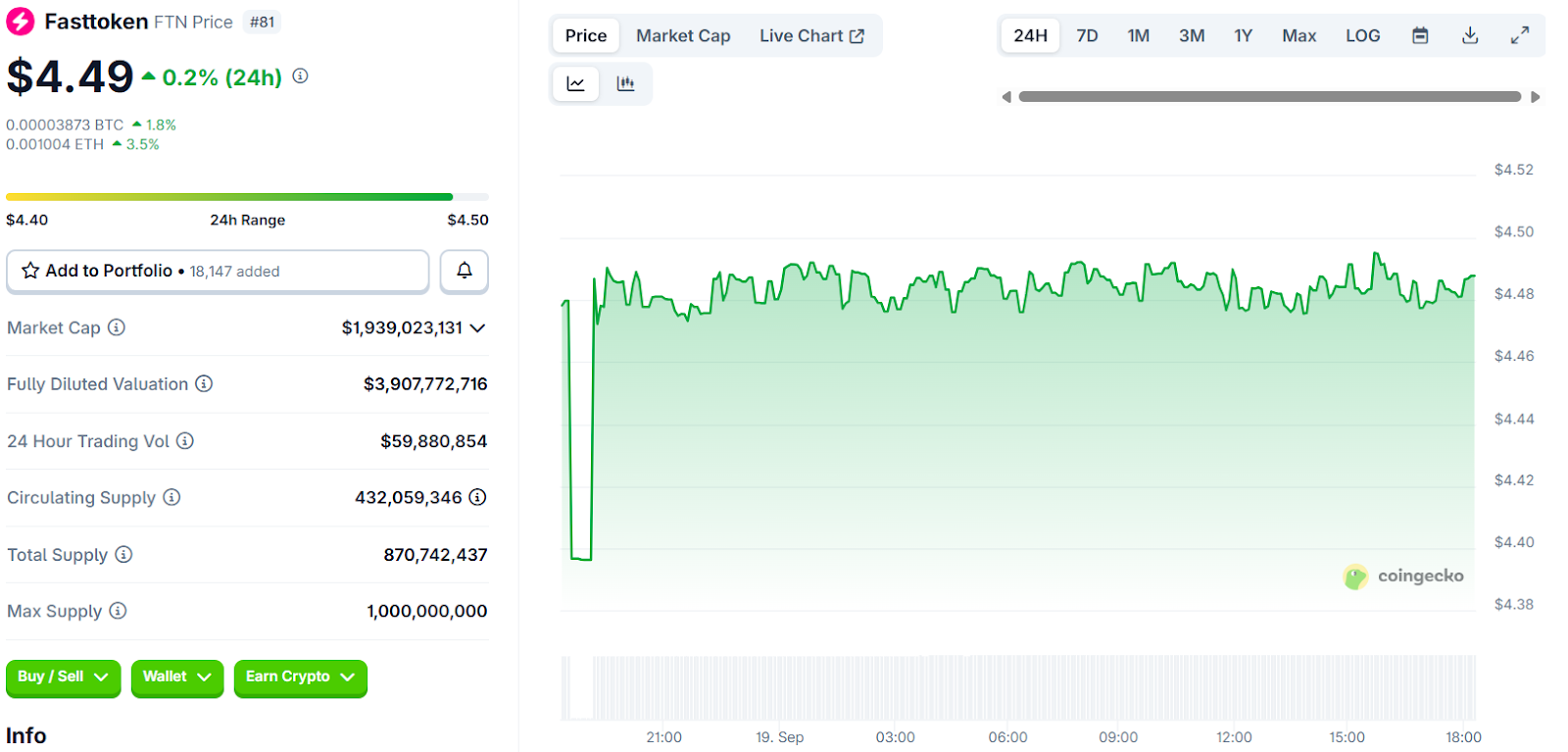Click the $4.49 price value

point(70,76)
